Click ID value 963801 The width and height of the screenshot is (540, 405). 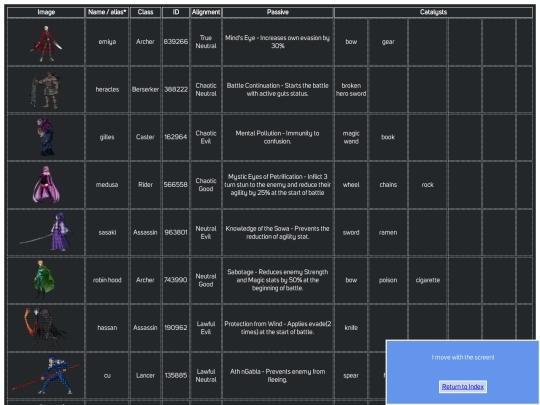tap(176, 232)
